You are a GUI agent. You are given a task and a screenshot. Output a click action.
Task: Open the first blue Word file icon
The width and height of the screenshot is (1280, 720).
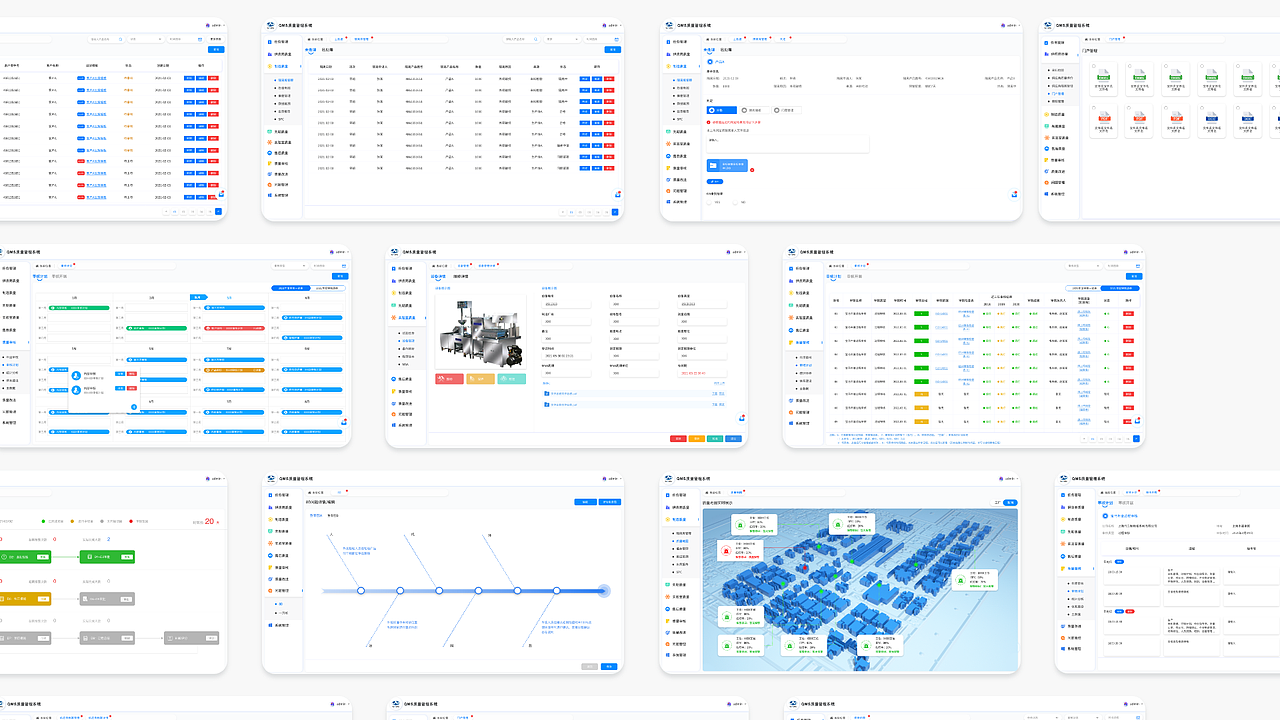[x=1212, y=116]
